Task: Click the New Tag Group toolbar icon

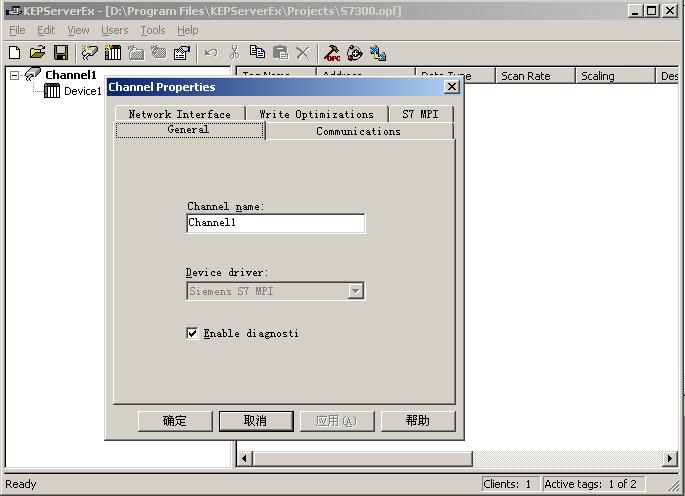Action: point(136,53)
